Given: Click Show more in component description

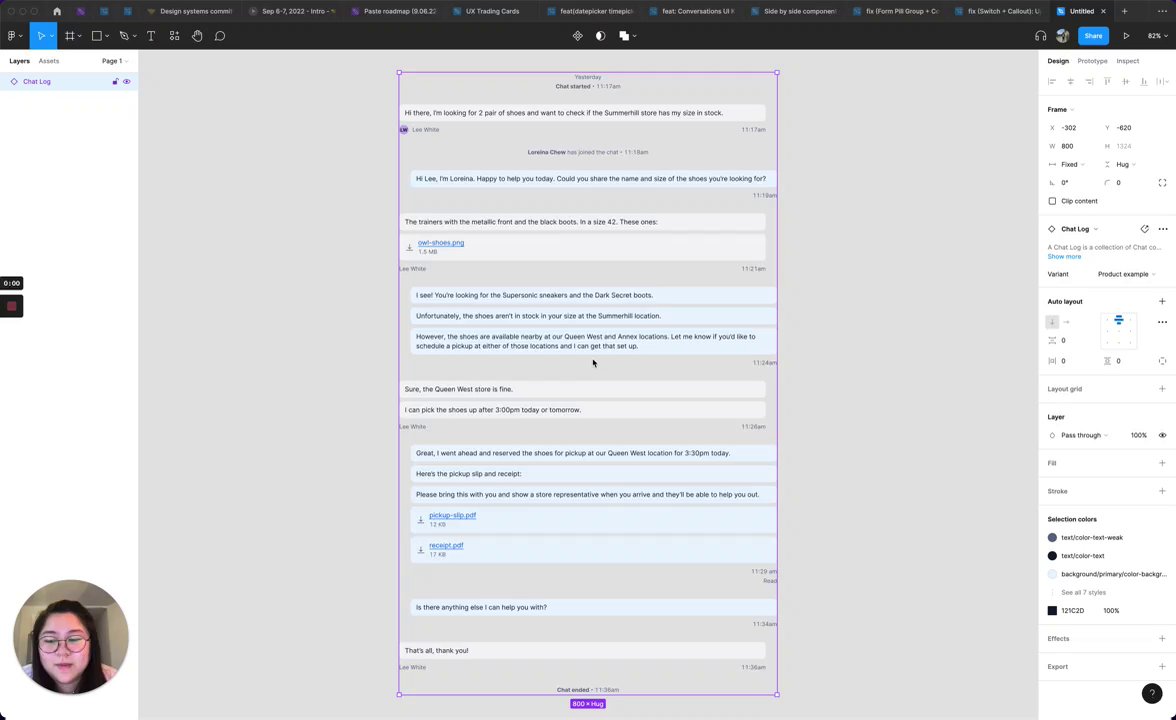Looking at the screenshot, I should point(1064,256).
